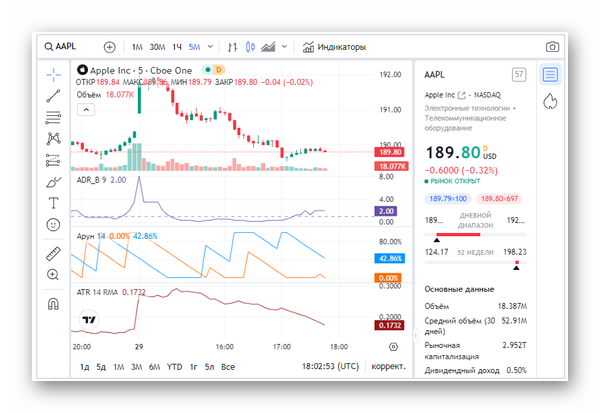Select the zoom-in tool
The image size is (600, 413).
[x=53, y=274]
